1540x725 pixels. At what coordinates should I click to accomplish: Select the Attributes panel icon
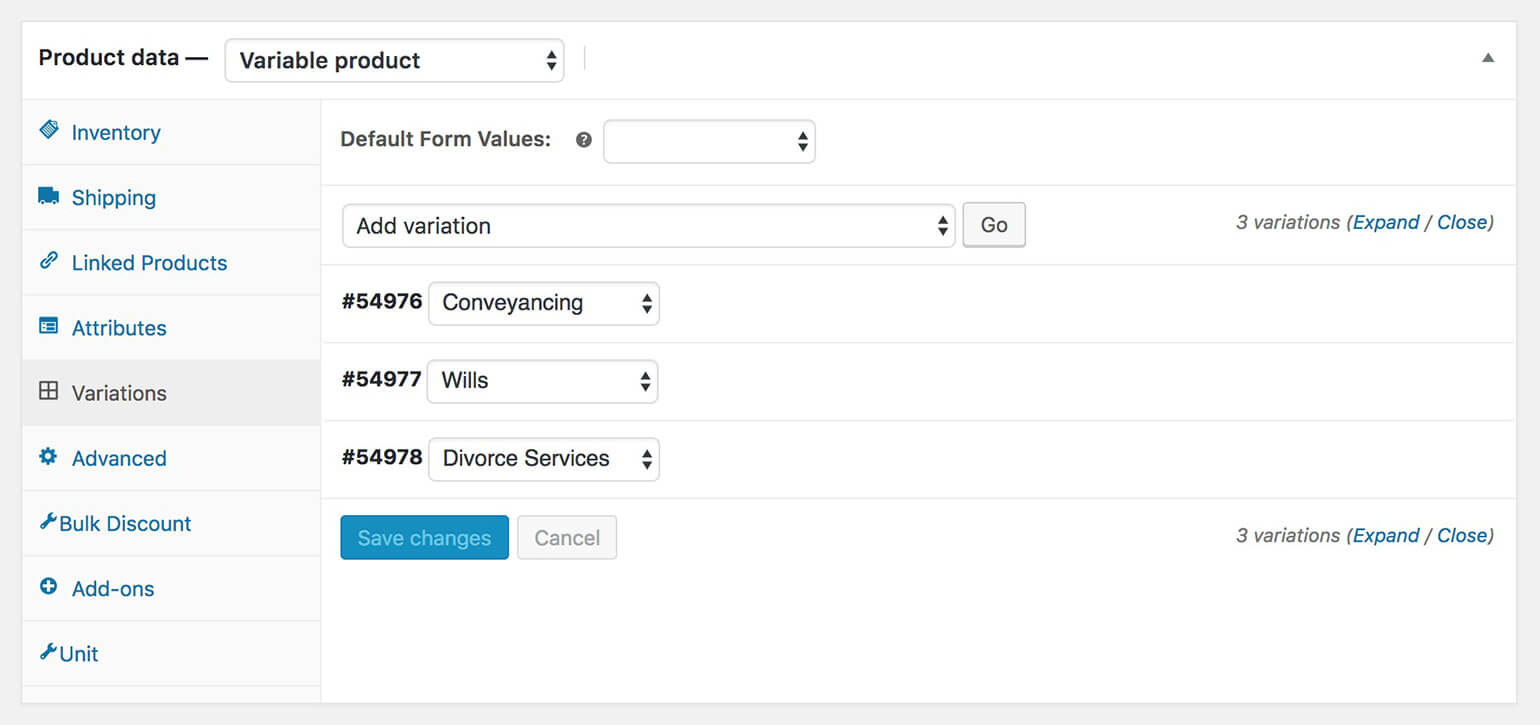pyautogui.click(x=49, y=326)
